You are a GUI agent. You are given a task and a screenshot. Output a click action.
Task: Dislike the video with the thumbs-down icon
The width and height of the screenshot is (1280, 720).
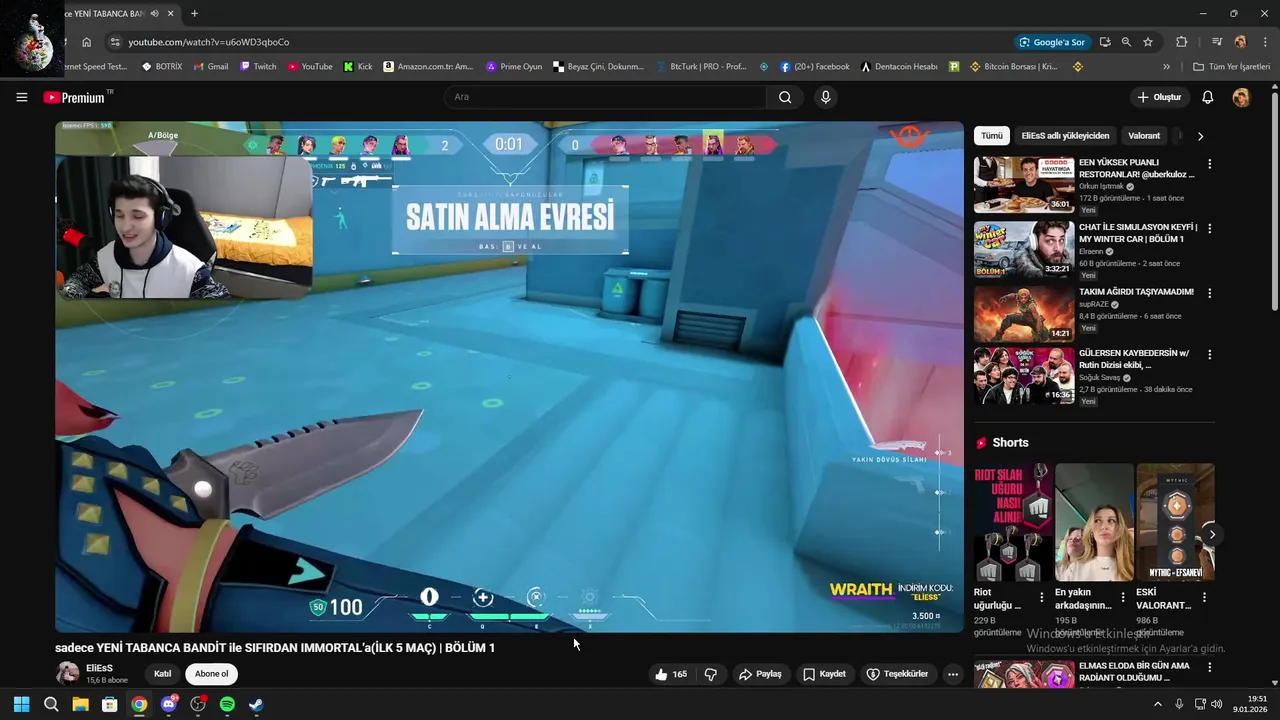click(711, 674)
